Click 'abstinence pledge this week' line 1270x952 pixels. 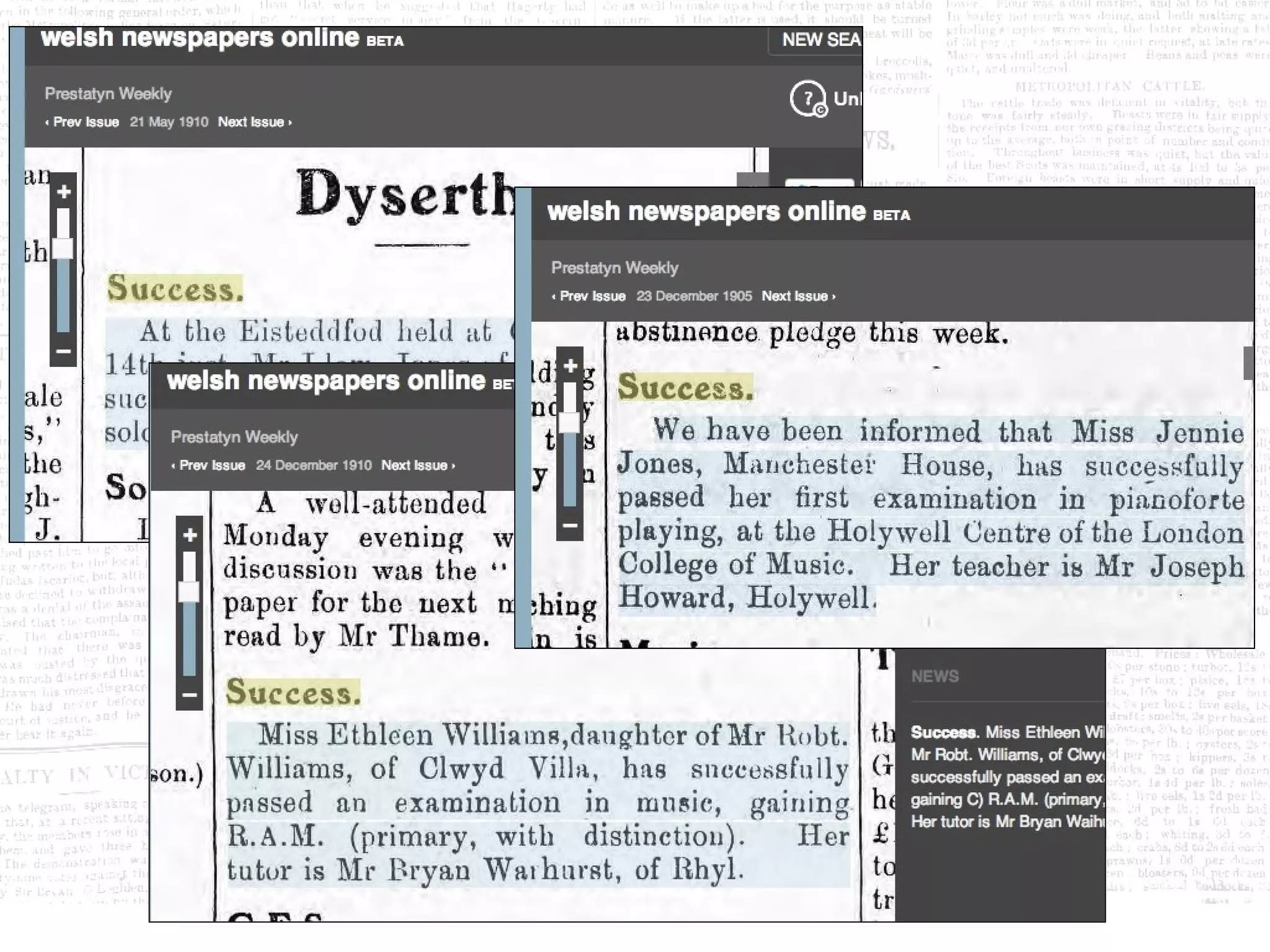[812, 335]
